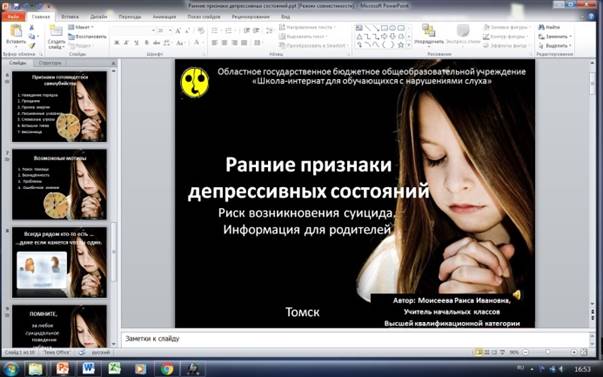Click zoom out minus button
The image size is (603, 377).
pos(525,352)
